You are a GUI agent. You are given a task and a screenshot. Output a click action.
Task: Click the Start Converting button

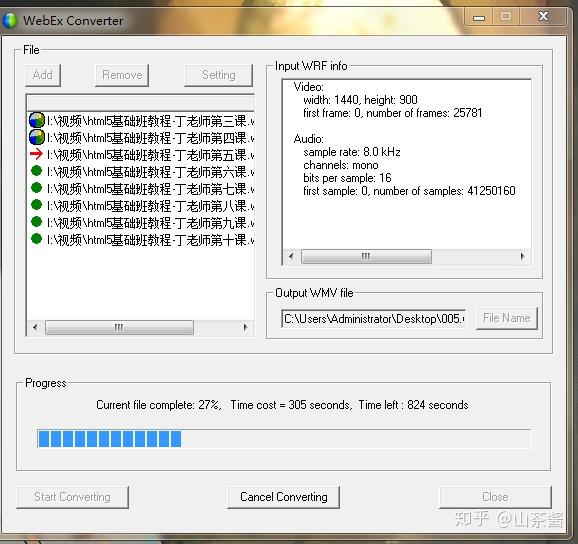[x=72, y=497]
